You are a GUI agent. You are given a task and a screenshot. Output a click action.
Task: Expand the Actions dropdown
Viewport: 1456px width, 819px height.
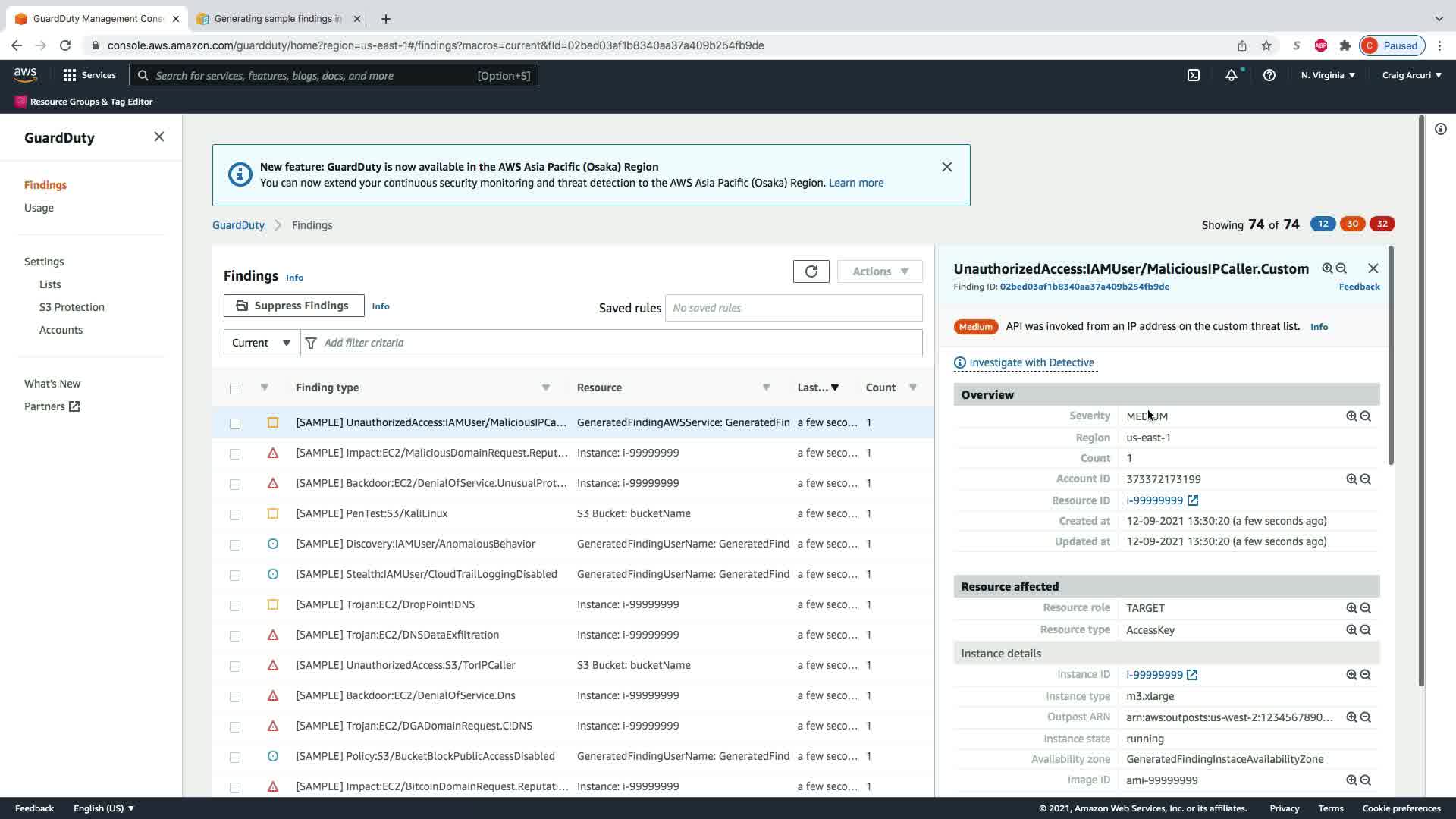tap(880, 271)
